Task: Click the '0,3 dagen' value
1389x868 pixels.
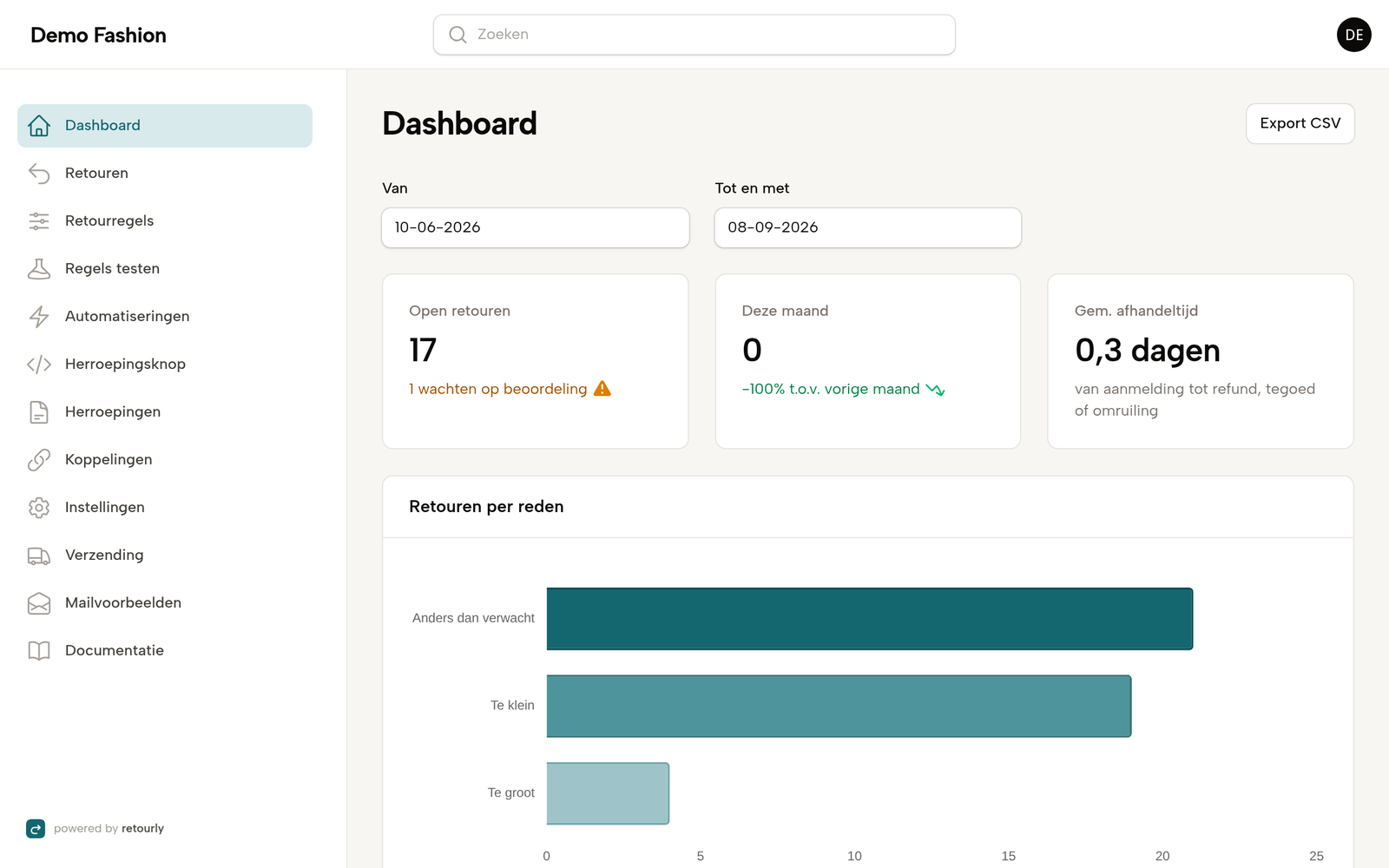Action: click(x=1148, y=351)
